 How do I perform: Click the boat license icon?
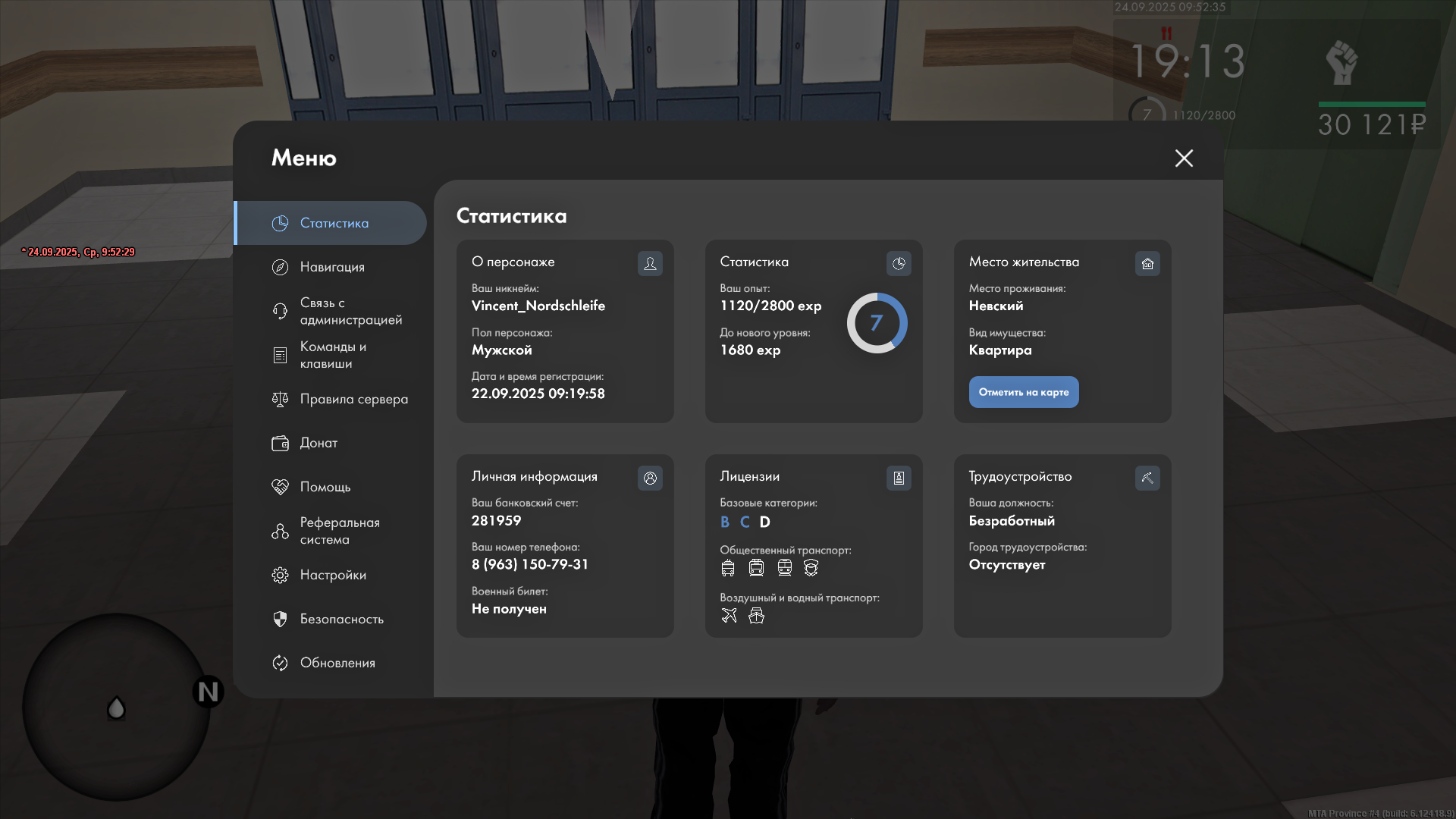tap(756, 616)
